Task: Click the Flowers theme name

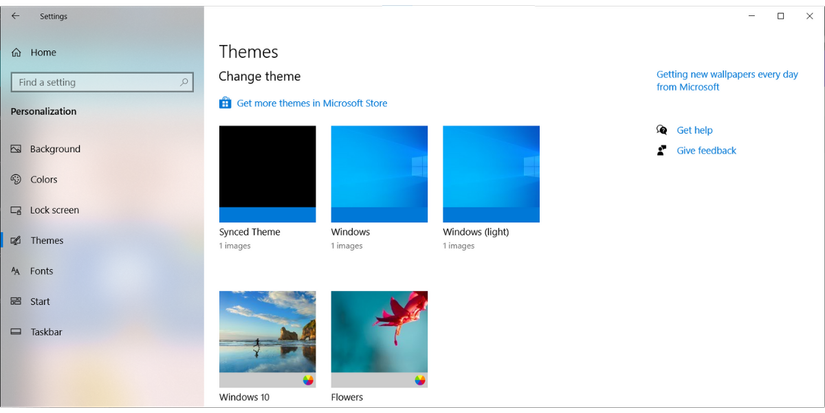Action: pyautogui.click(x=347, y=397)
